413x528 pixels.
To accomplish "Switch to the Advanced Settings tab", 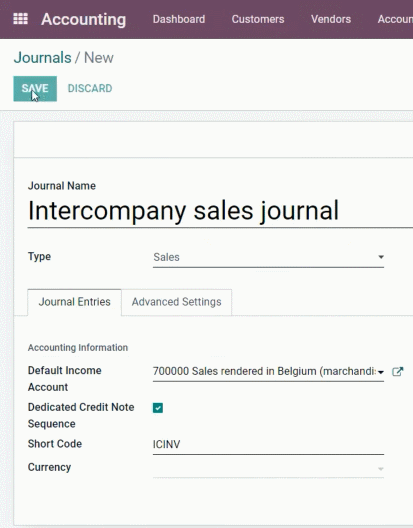I will coord(177,302).
